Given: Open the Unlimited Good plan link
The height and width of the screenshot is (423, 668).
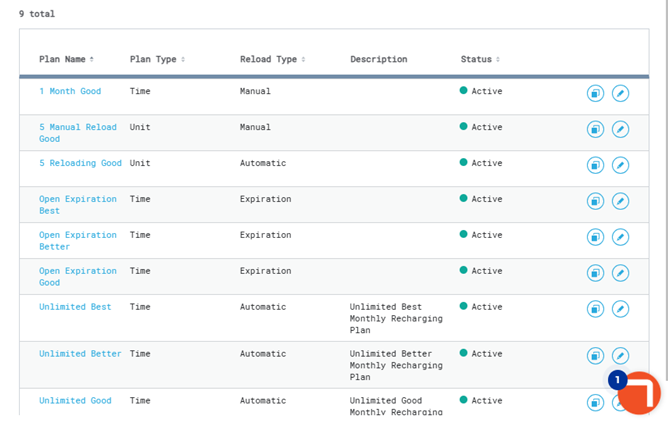Looking at the screenshot, I should (75, 400).
